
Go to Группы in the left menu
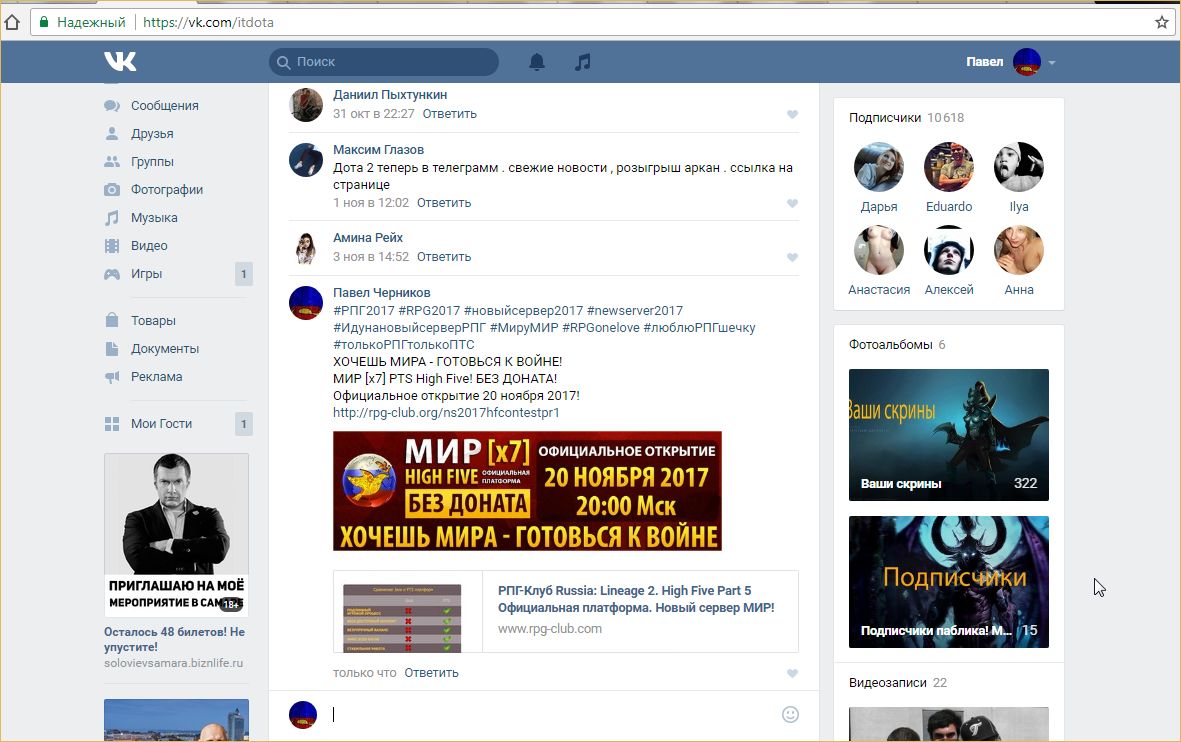click(152, 161)
